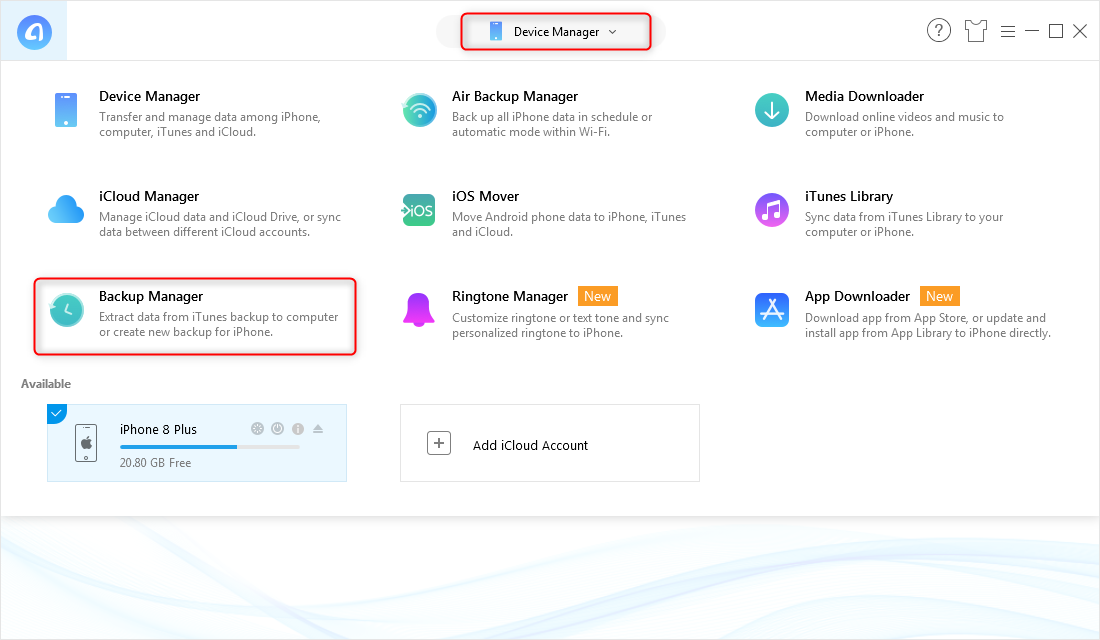Click Air Backup Manager description text
Viewport: 1100px width, 640px height.
552,124
